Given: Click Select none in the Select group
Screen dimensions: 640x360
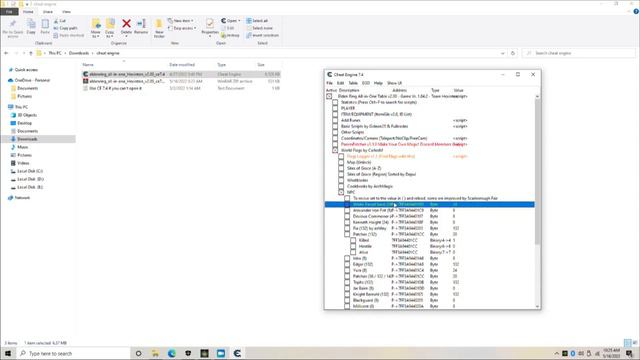Looking at the screenshot, I should [x=259, y=28].
